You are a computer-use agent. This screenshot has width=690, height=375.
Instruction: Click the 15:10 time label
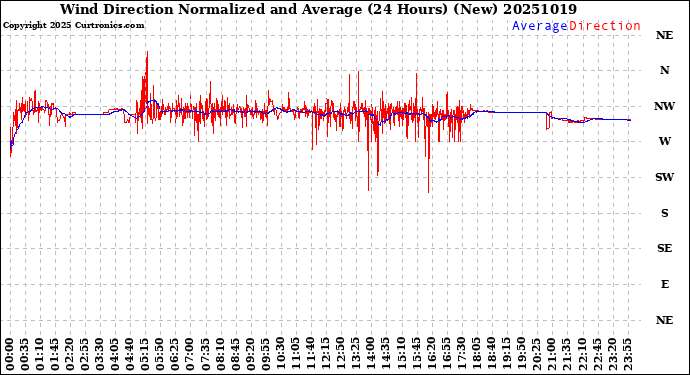(x=401, y=355)
